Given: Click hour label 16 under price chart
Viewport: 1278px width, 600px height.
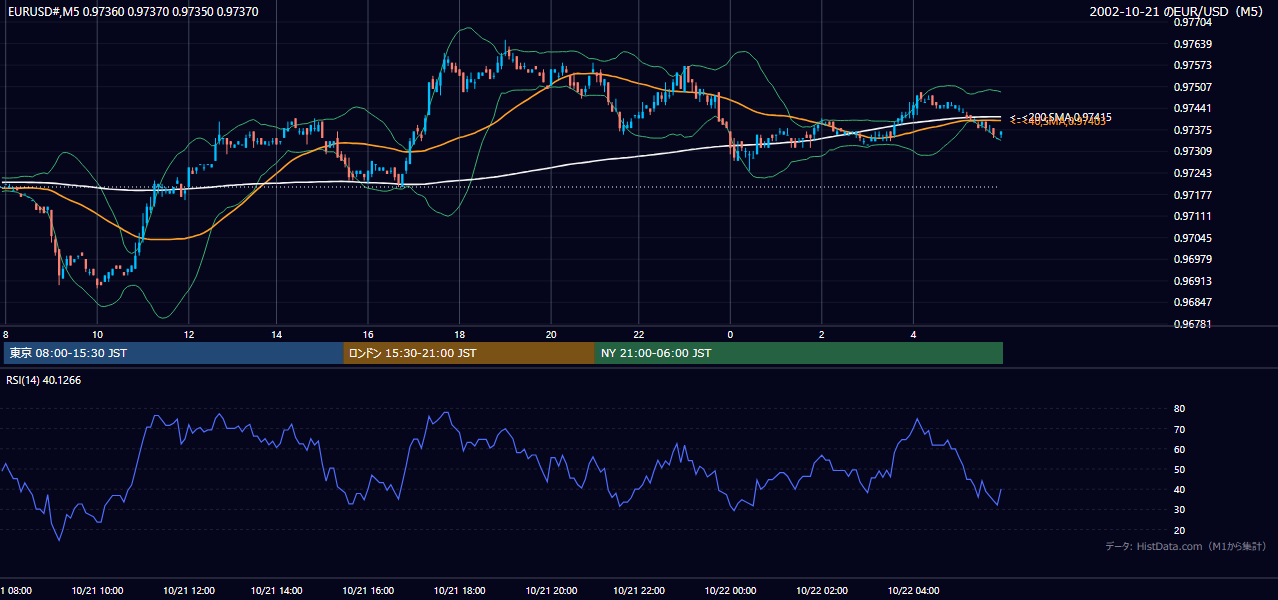Looking at the screenshot, I should point(368,334).
